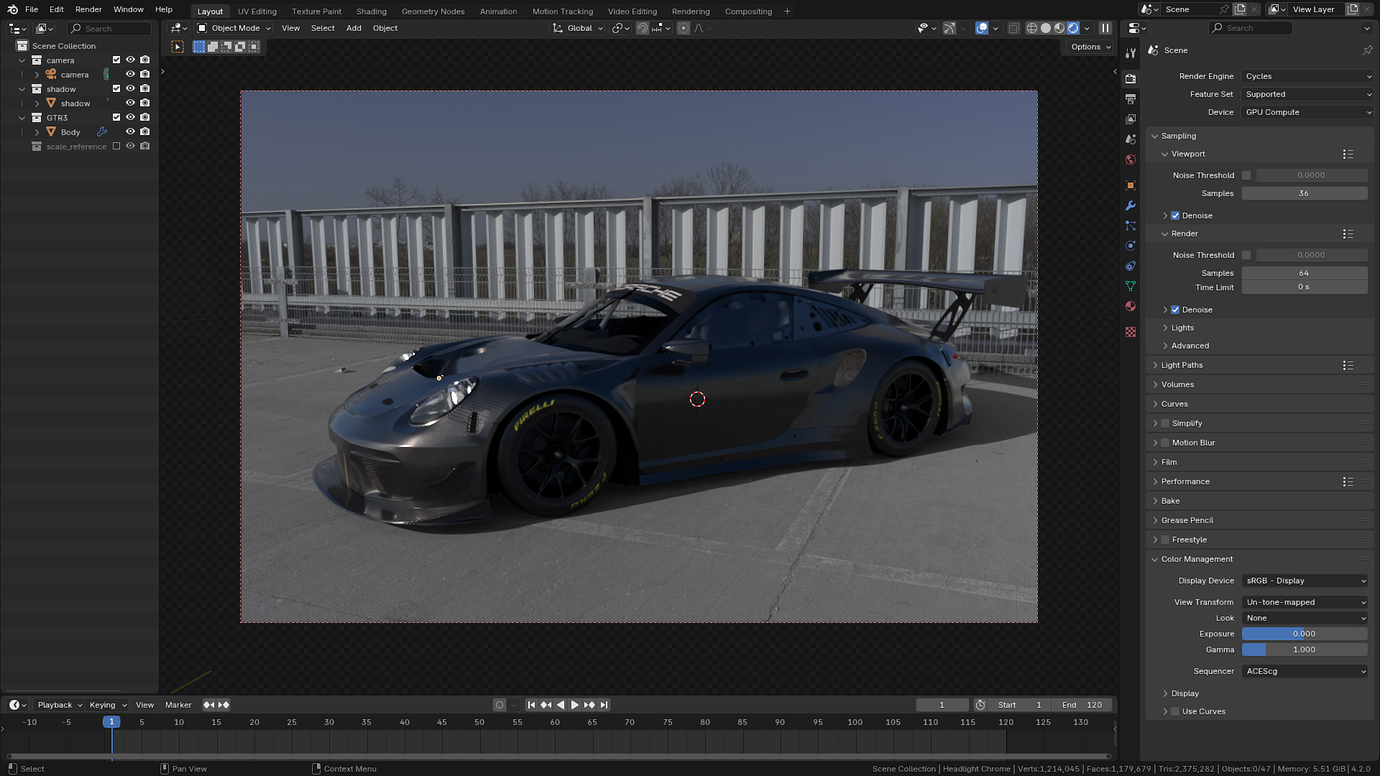Open the Object Data green triangle icon
Screen dimensions: 1380x776
click(1130, 287)
